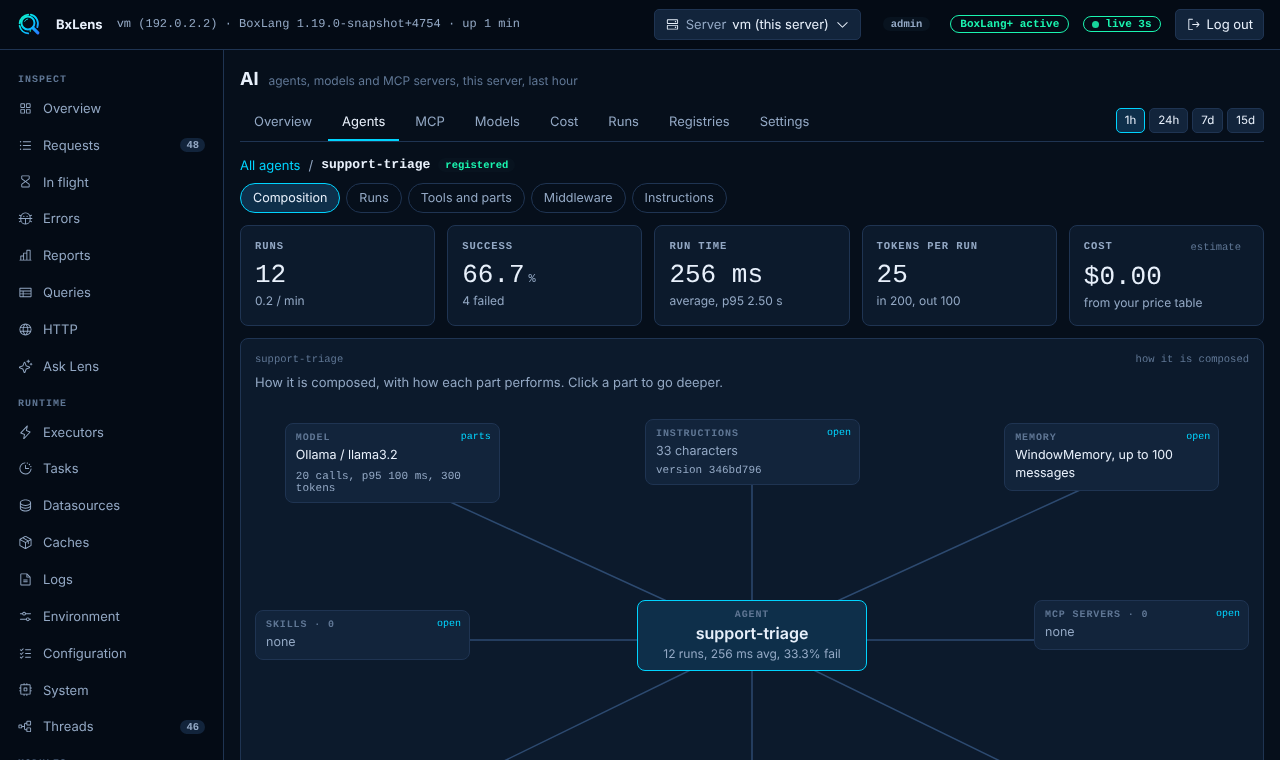The height and width of the screenshot is (760, 1280).
Task: Switch to the Models tab
Action: click(497, 121)
